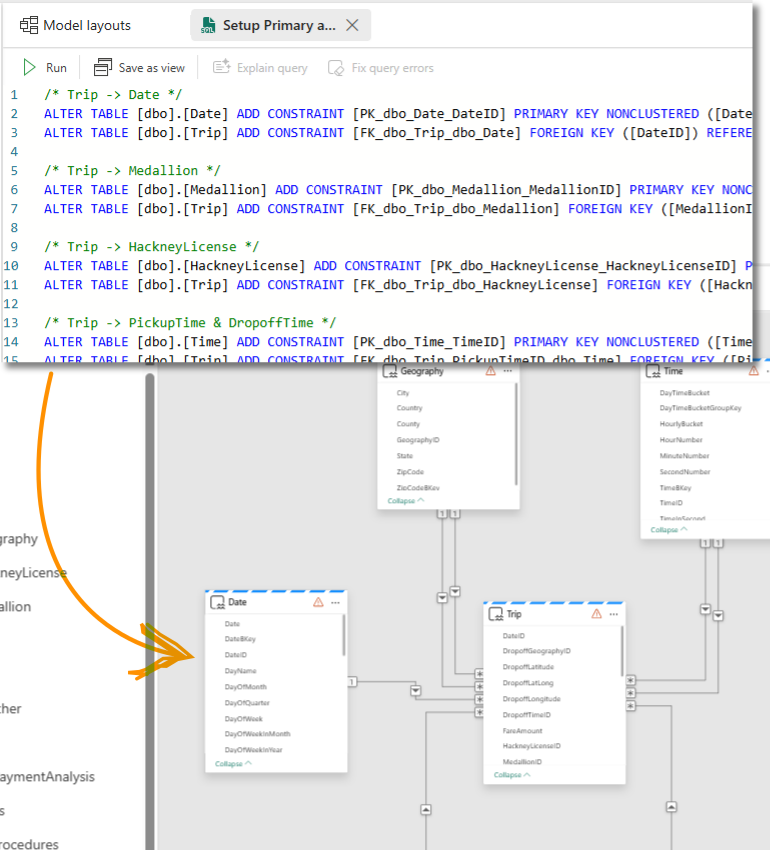Open more options on Geography table

pos(508,371)
